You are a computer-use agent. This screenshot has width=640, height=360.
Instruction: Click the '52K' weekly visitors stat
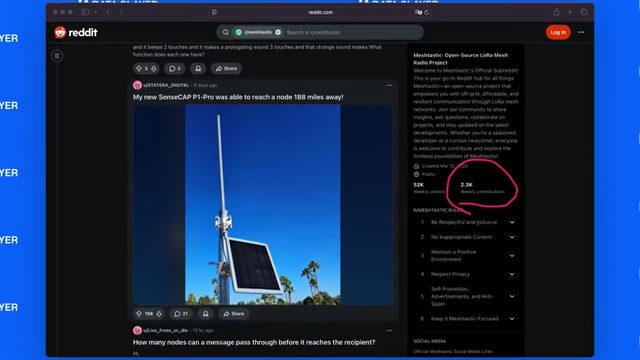click(x=418, y=185)
